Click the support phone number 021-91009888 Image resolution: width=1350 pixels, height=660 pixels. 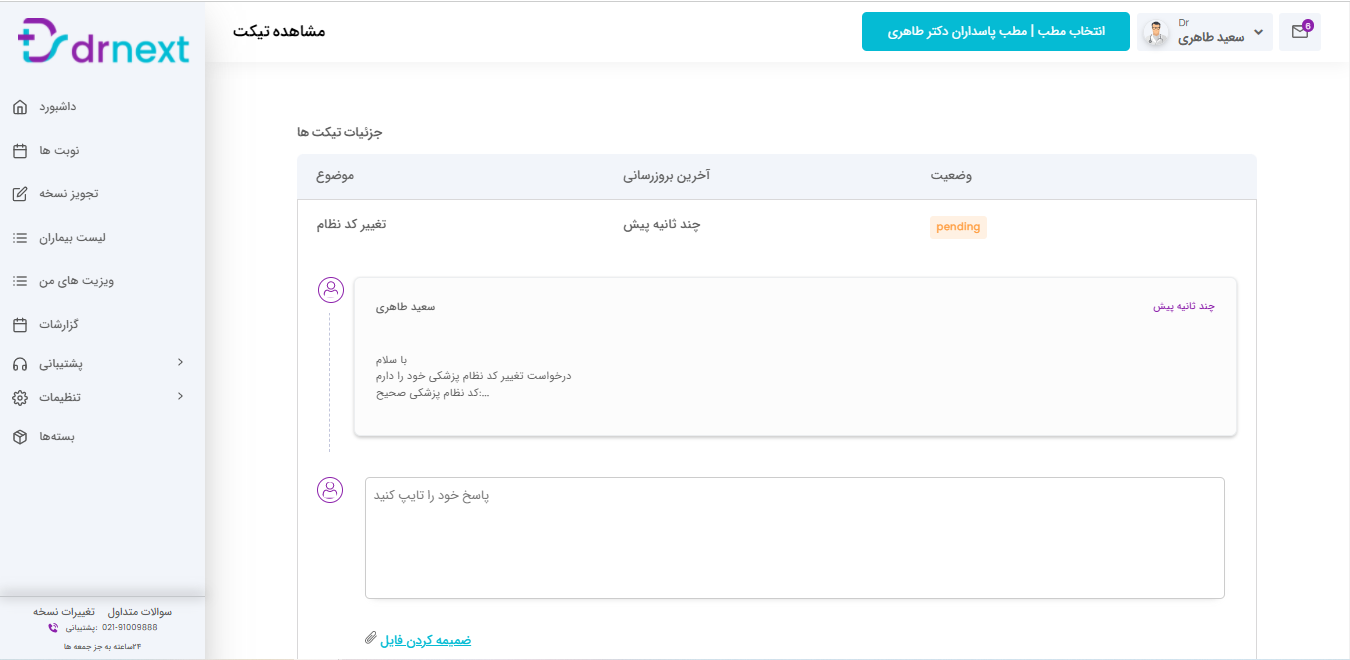point(130,628)
